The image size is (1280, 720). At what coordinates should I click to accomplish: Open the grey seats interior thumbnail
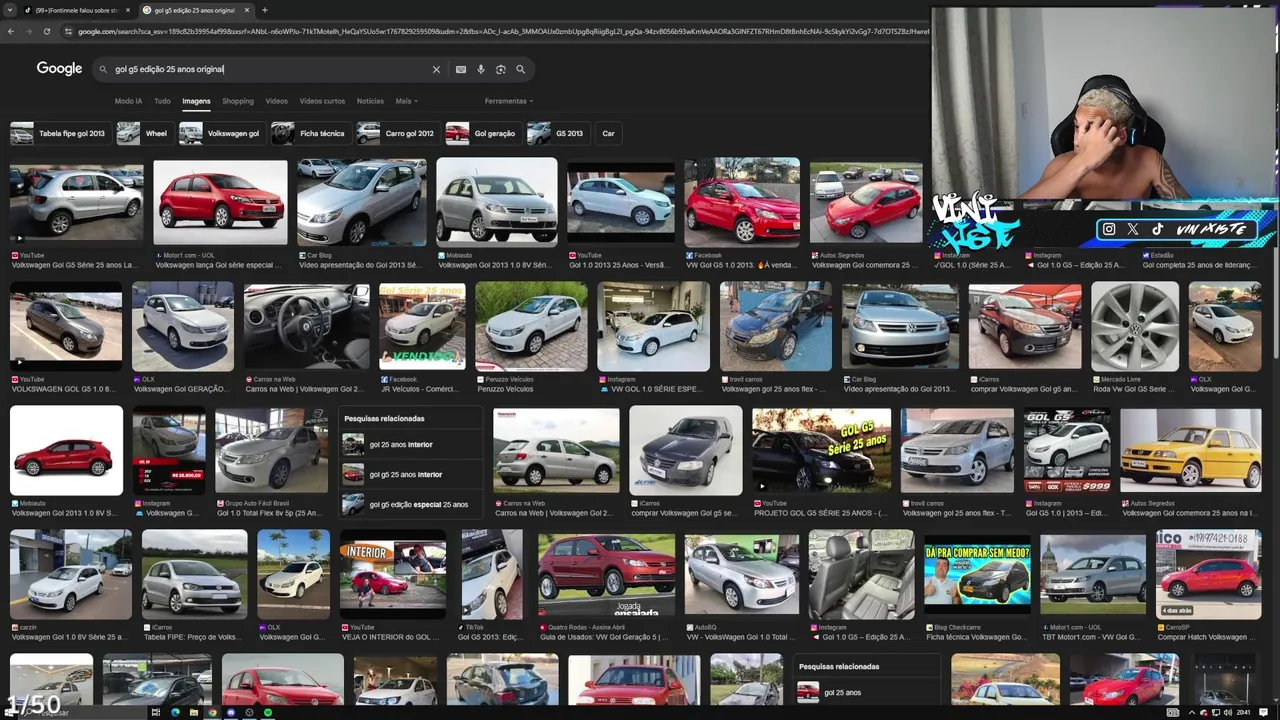tap(861, 575)
